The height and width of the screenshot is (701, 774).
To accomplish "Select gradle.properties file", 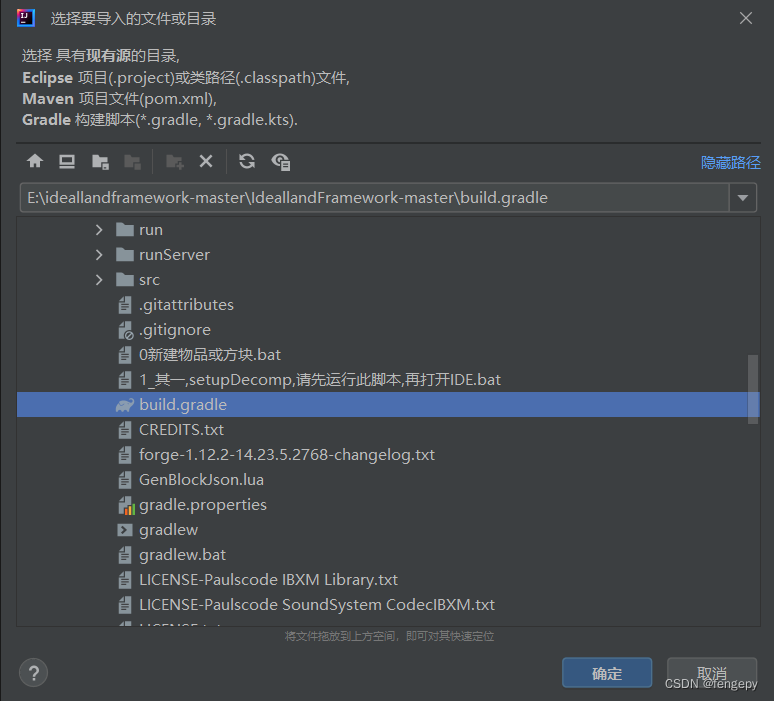I will click(388, 505).
